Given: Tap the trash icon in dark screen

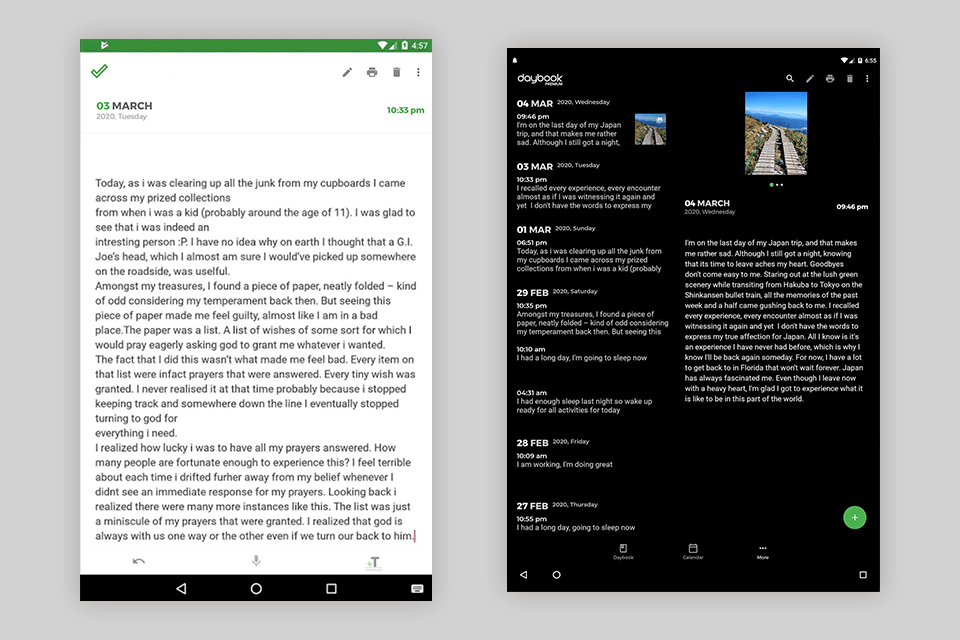Looking at the screenshot, I should click(849, 78).
